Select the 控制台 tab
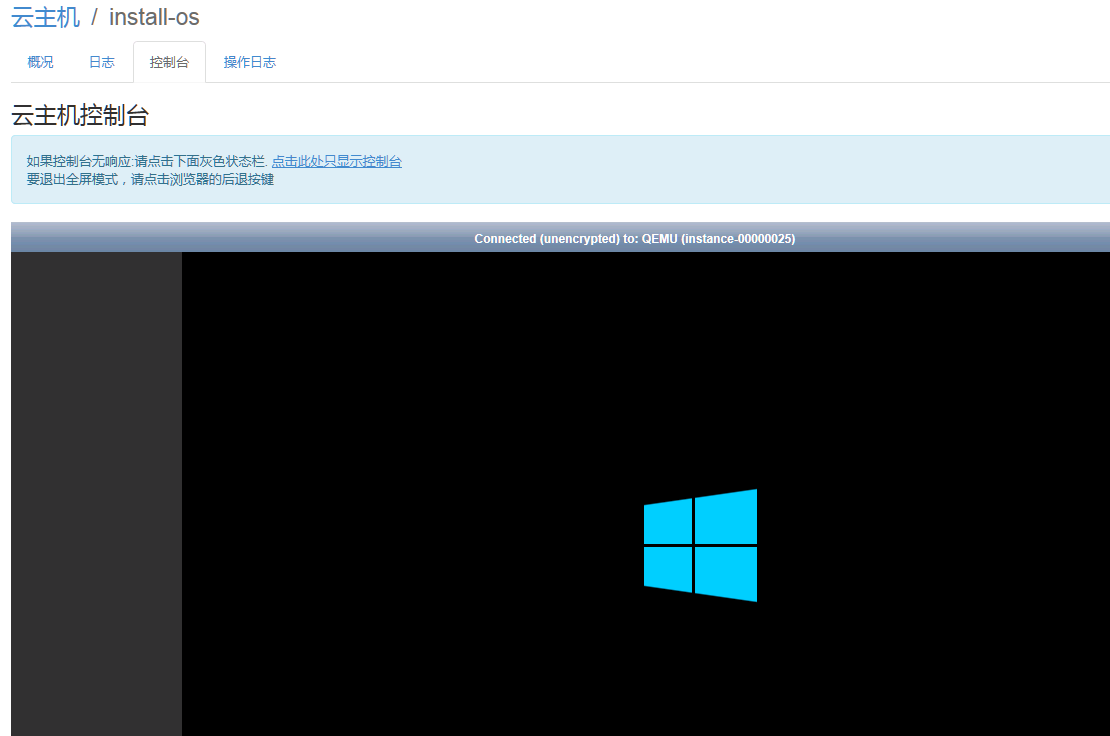The image size is (1110, 736). click(169, 62)
